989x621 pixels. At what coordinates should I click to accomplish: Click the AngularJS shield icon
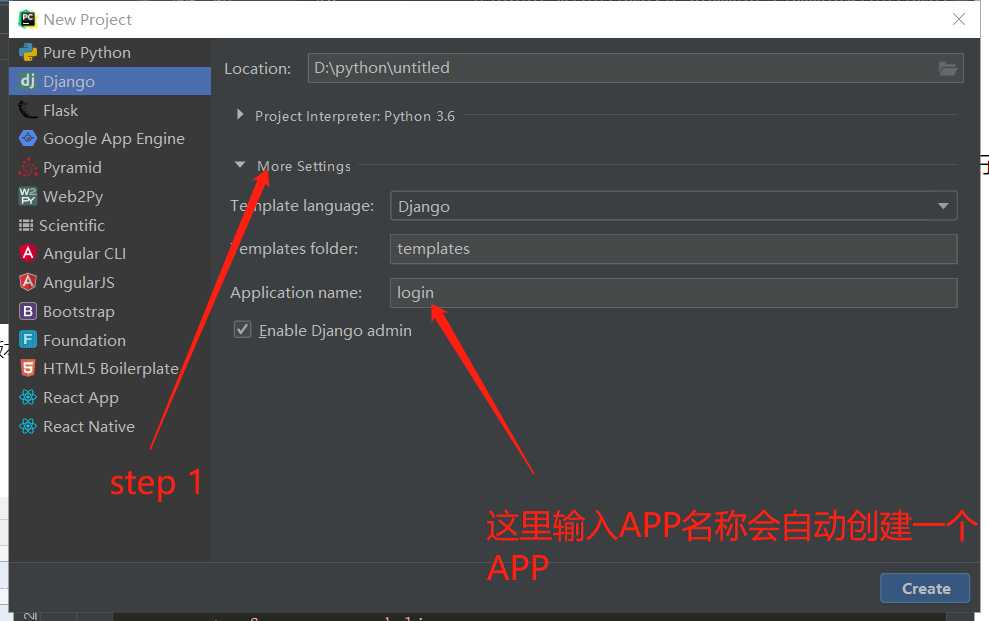coord(28,282)
